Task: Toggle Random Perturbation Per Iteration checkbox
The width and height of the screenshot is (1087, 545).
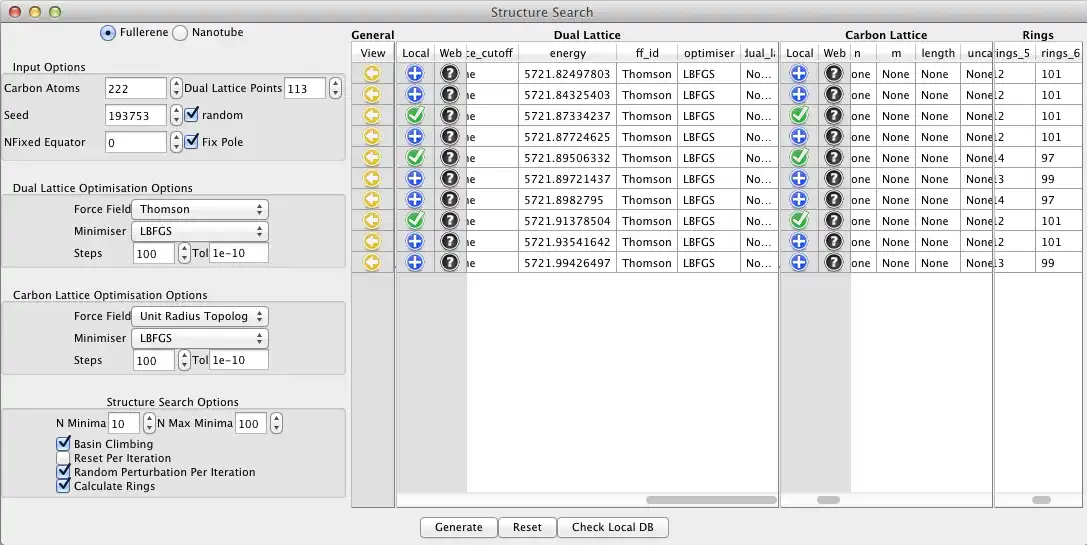Action: pyautogui.click(x=63, y=472)
